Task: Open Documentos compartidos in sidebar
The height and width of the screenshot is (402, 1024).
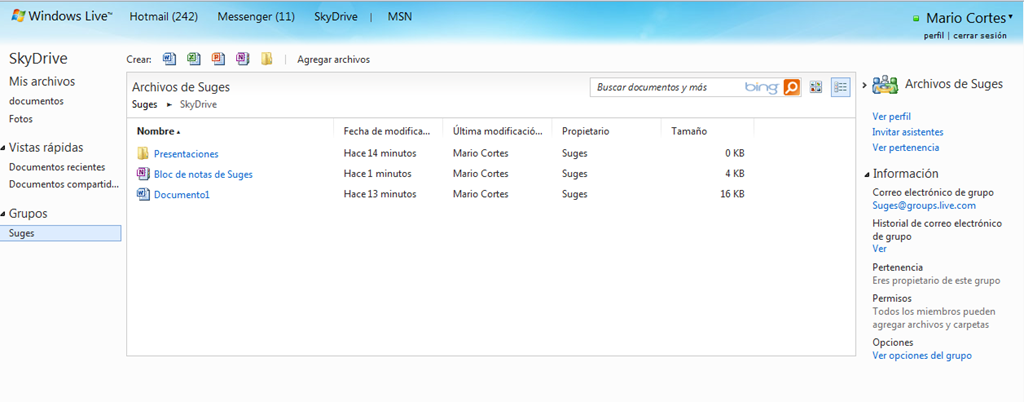Action: pos(65,184)
